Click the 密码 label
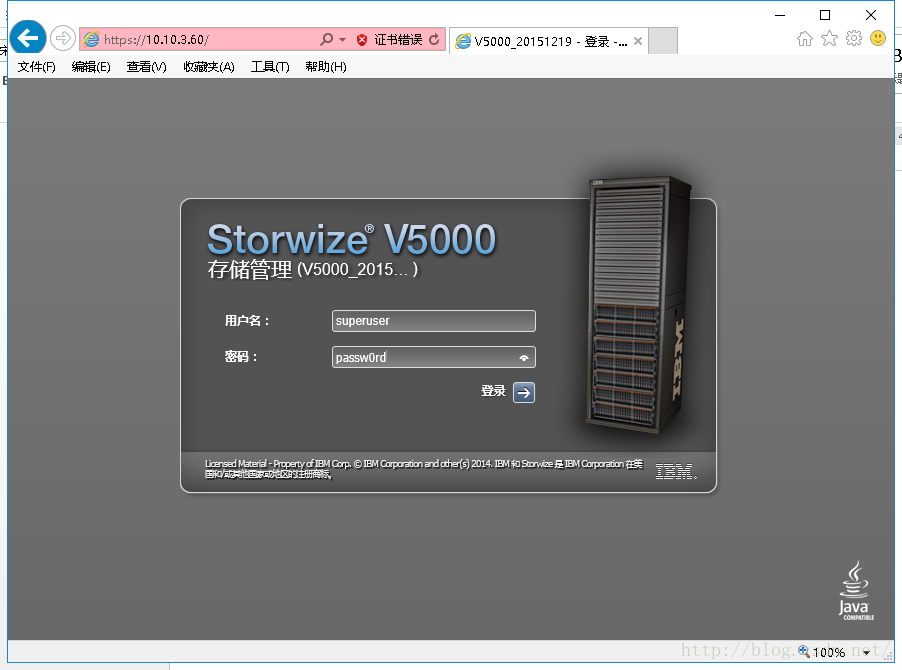 point(240,357)
